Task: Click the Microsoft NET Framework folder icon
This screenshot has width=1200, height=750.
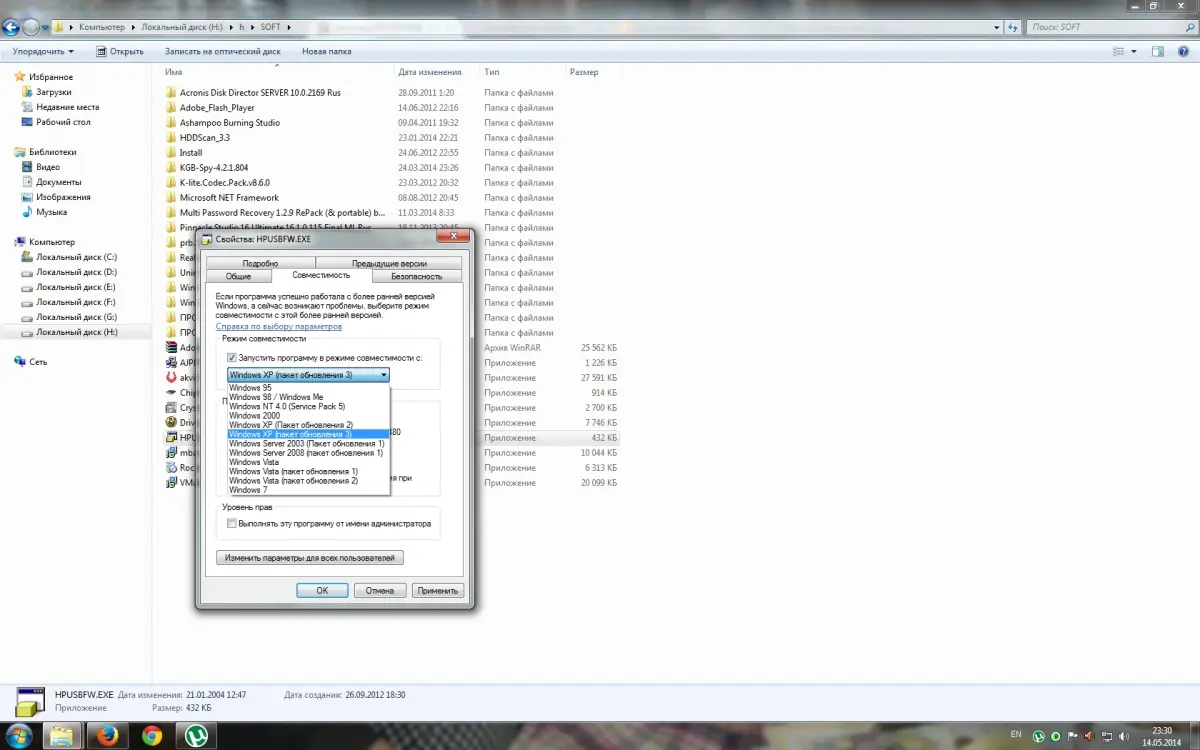Action: point(171,198)
